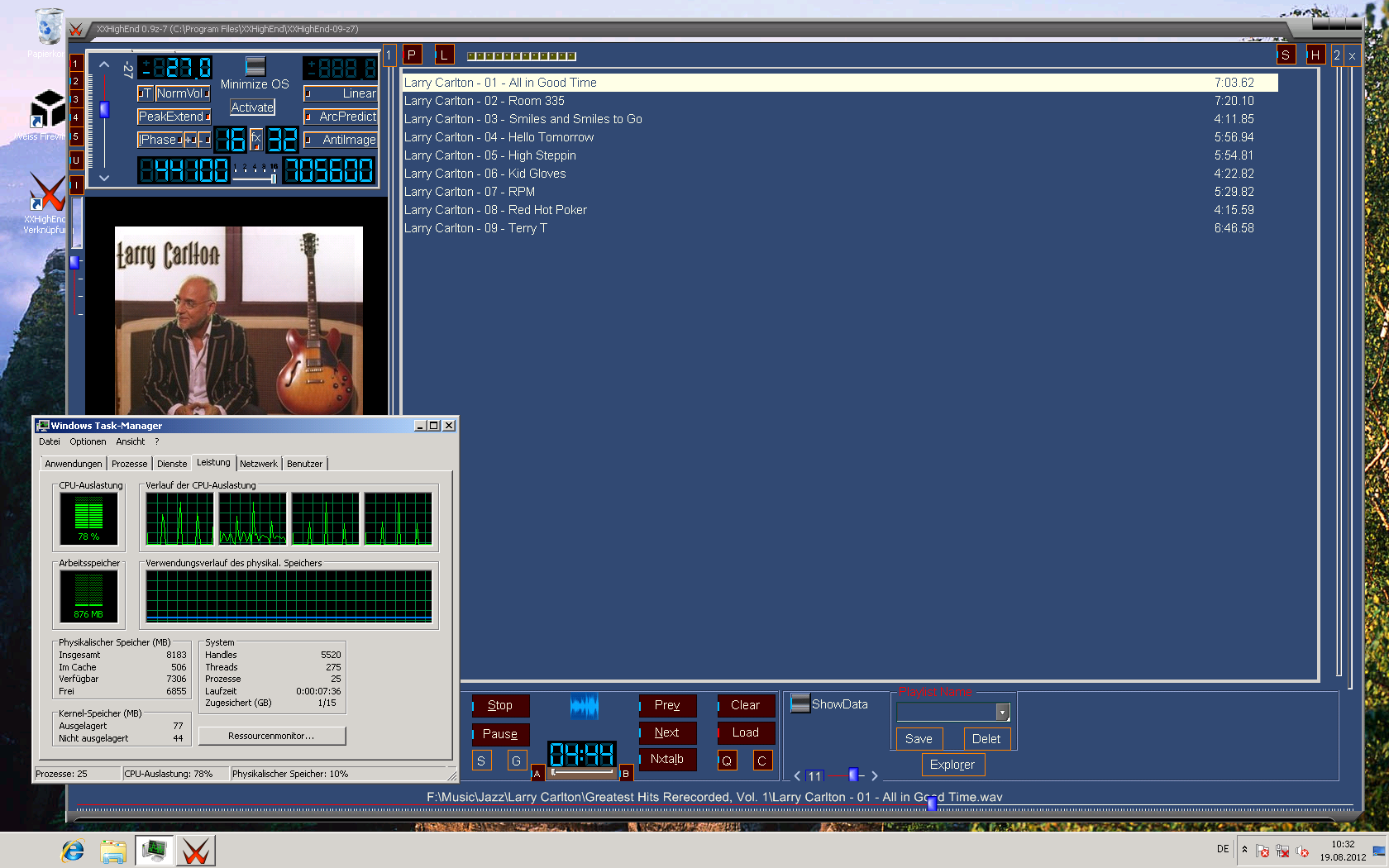1389x868 pixels.
Task: Click the Stop playback button
Action: [x=500, y=705]
